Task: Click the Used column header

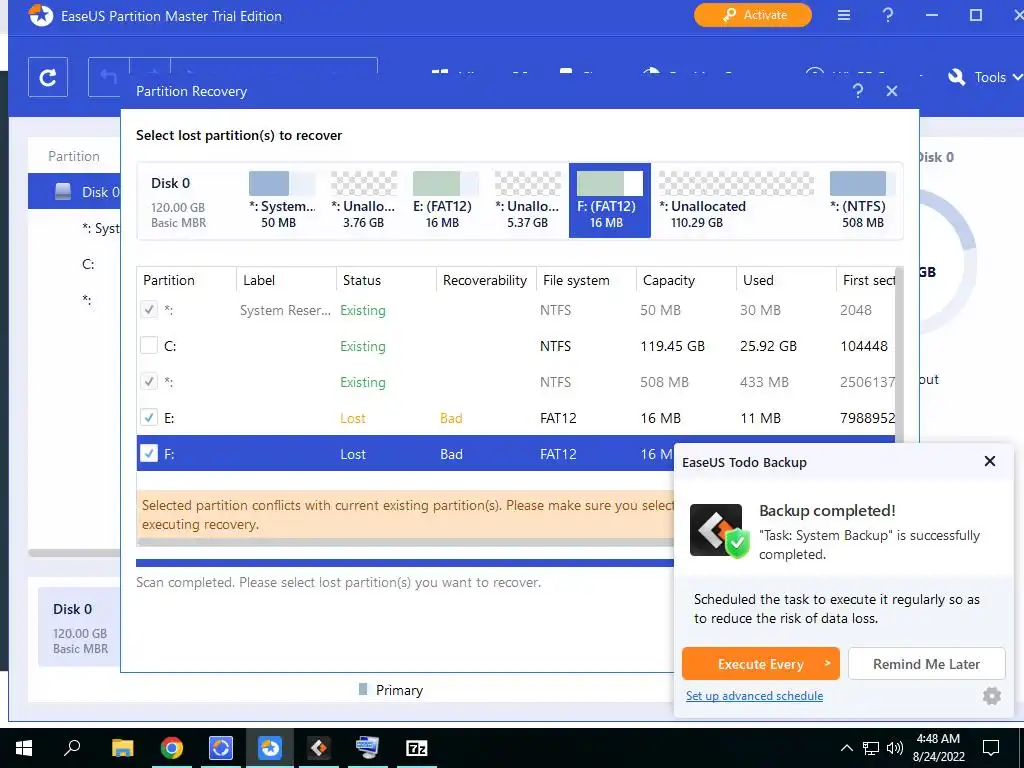Action: [x=786, y=280]
